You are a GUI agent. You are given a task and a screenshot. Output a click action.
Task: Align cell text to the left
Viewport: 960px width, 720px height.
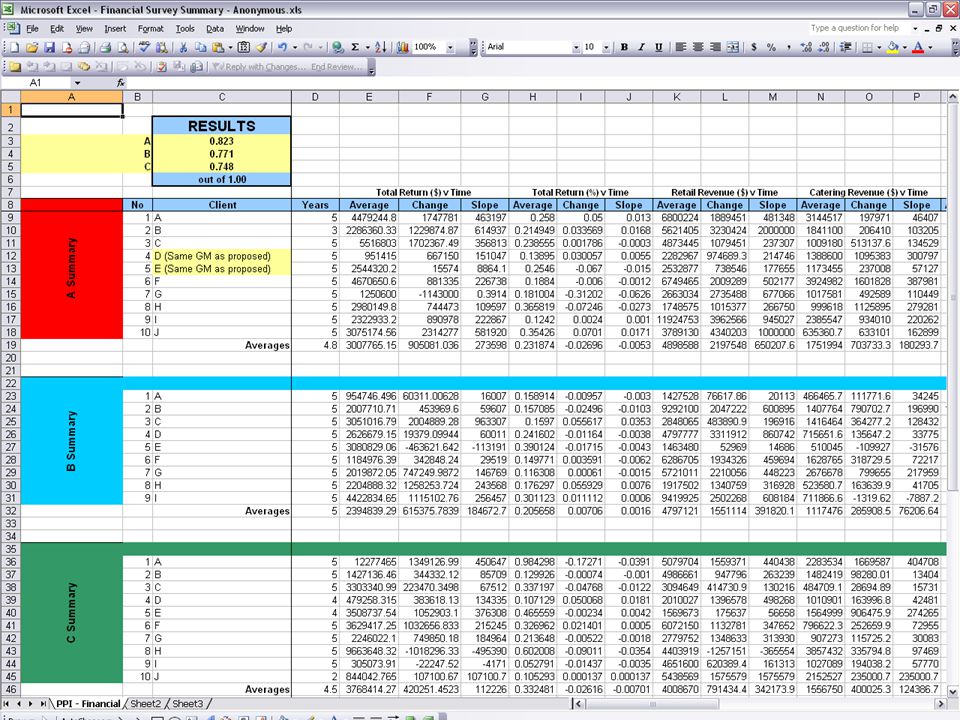pos(680,47)
